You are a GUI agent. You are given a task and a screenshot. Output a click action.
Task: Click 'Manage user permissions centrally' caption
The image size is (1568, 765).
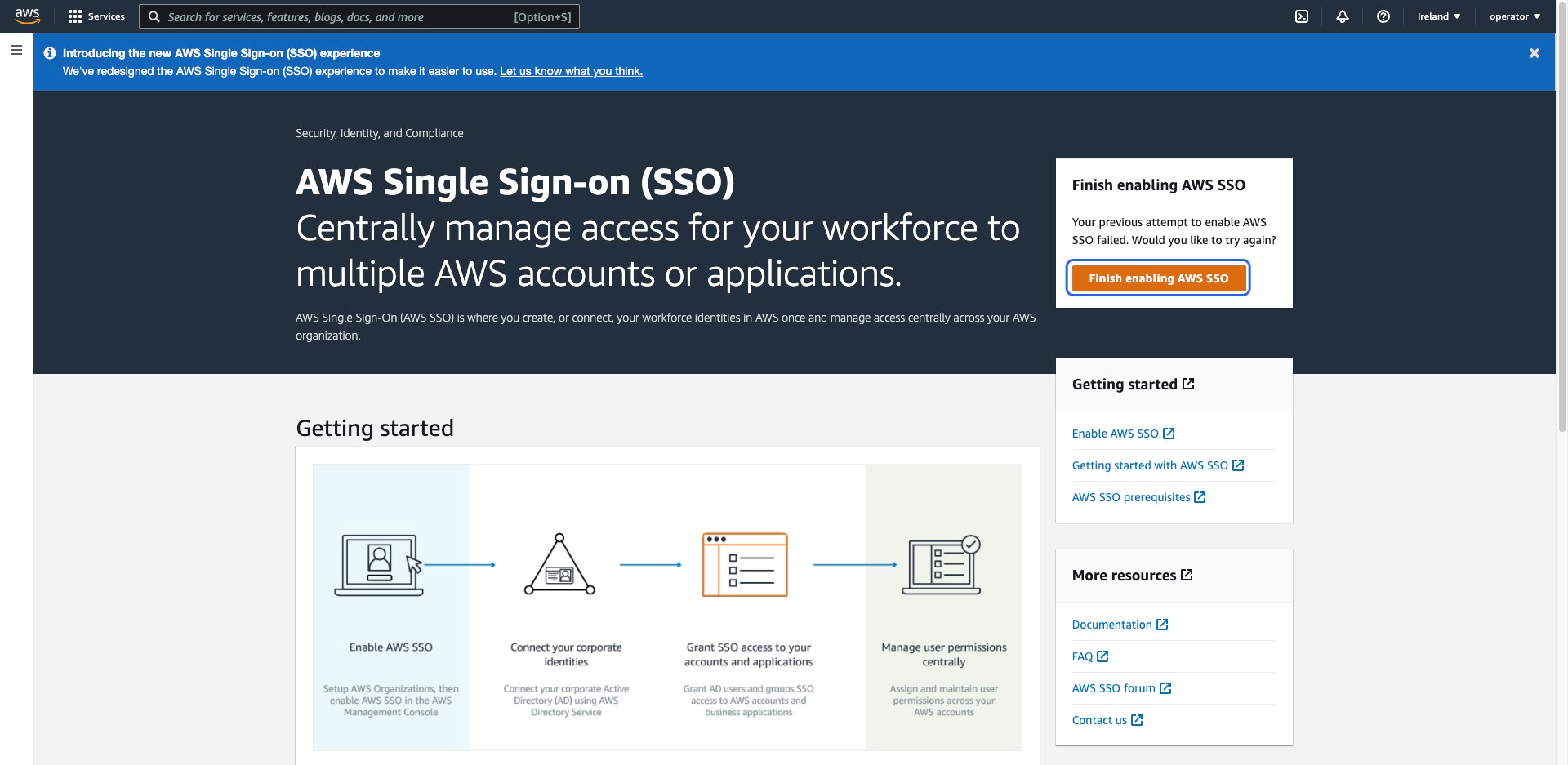click(944, 655)
